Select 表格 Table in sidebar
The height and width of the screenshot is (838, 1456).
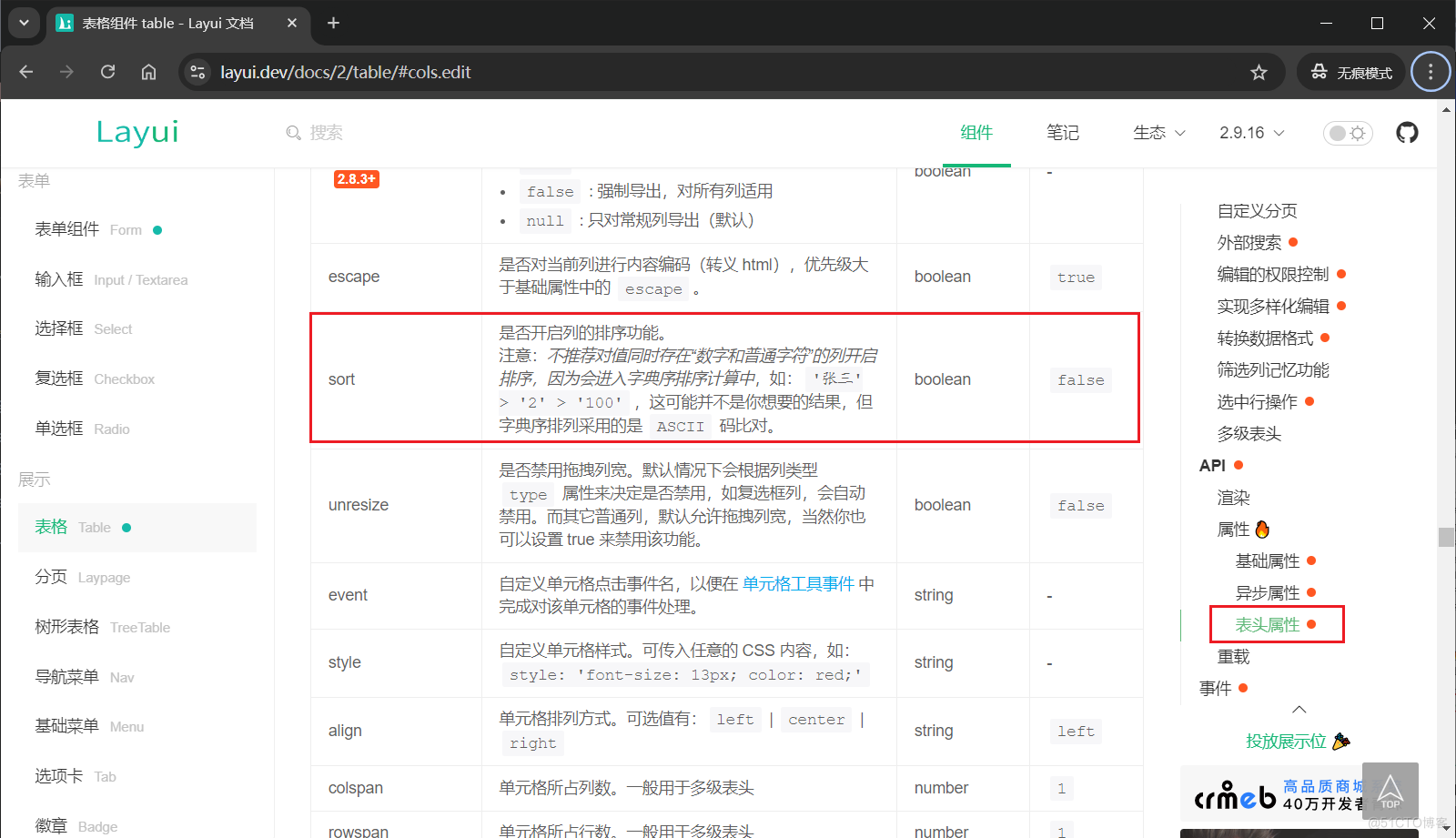137,528
